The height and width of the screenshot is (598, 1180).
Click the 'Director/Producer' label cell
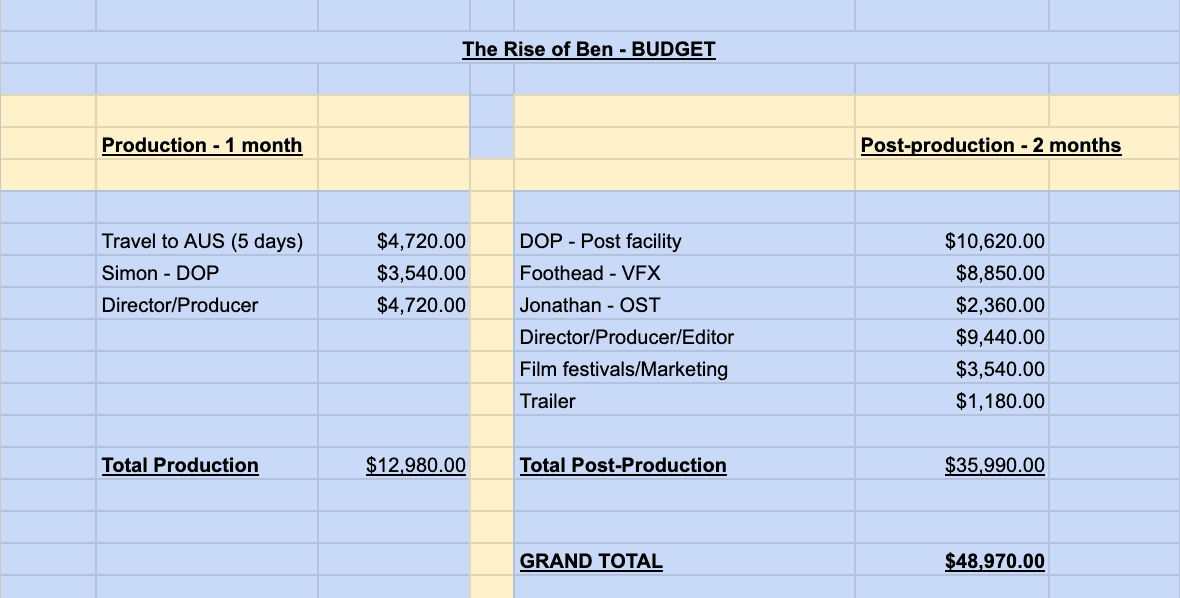[180, 305]
